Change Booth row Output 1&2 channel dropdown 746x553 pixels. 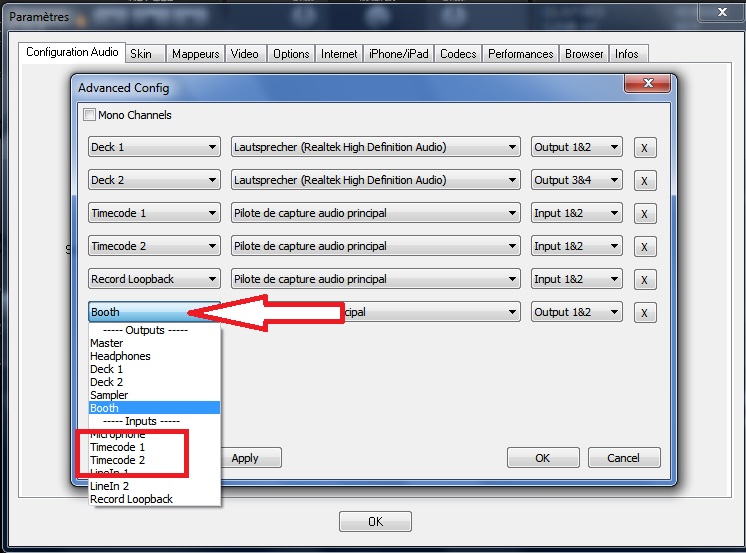pos(577,312)
